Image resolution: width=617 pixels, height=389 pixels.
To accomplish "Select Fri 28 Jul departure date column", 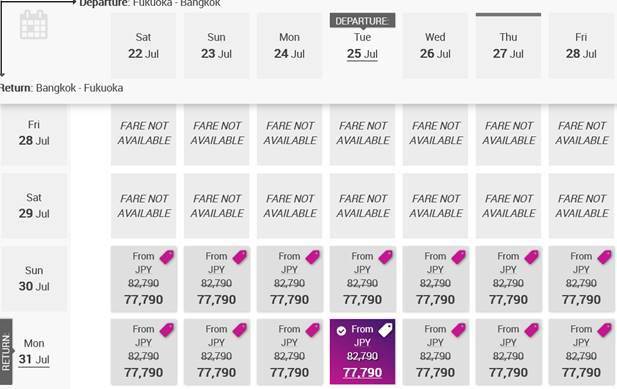I will pyautogui.click(x=582, y=46).
